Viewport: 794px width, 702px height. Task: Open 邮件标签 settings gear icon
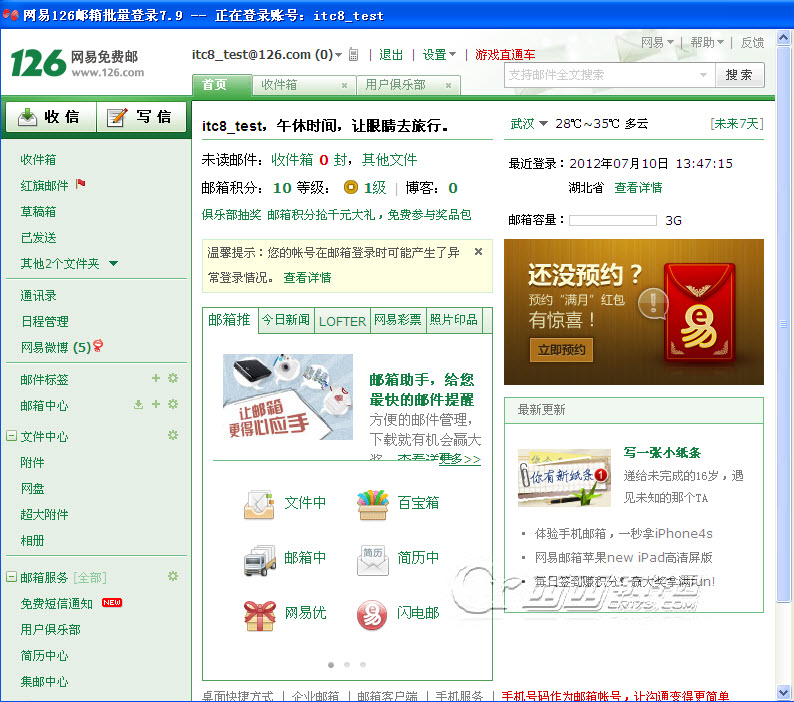[173, 378]
